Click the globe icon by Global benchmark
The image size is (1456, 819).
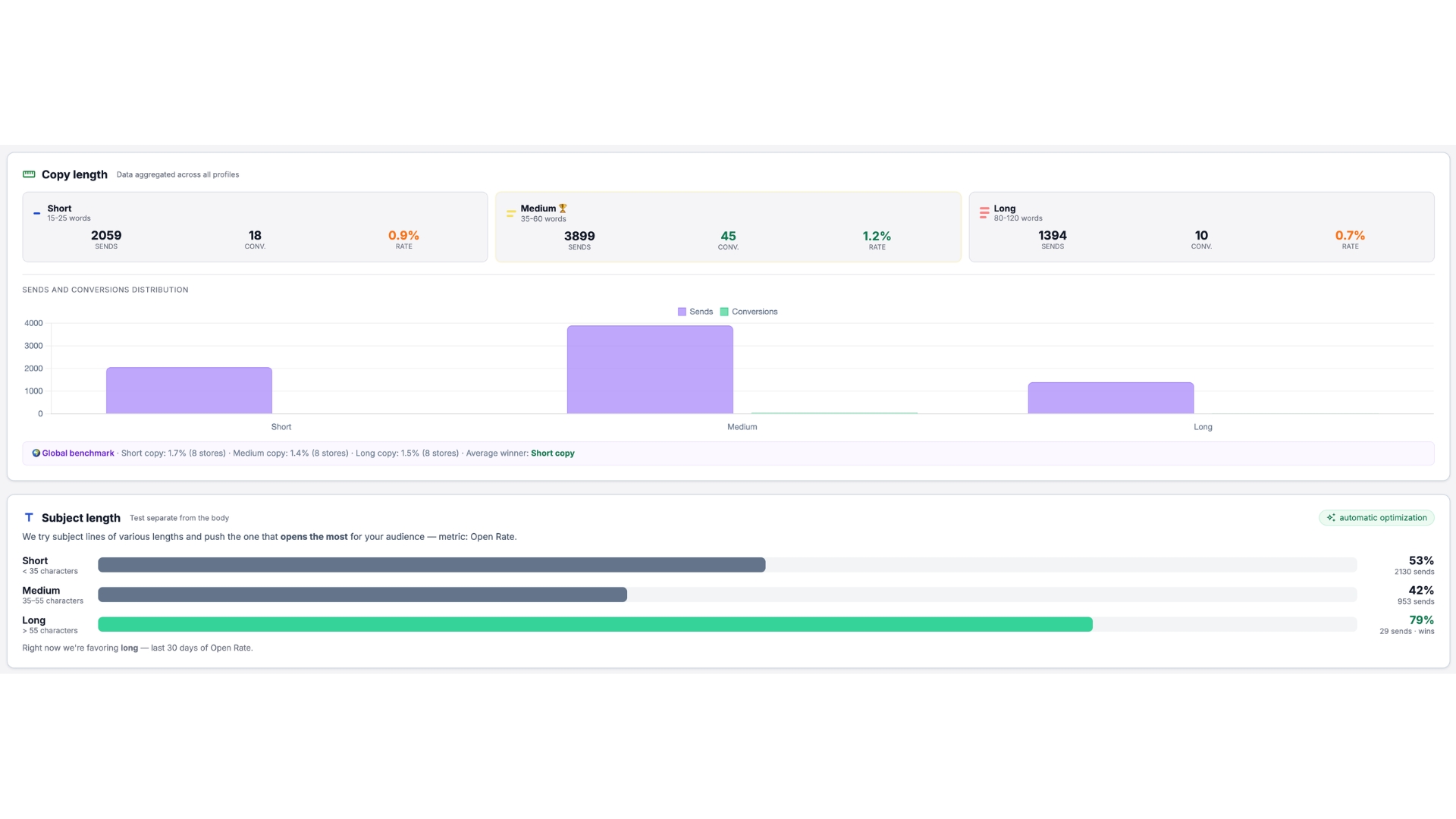pyautogui.click(x=36, y=453)
